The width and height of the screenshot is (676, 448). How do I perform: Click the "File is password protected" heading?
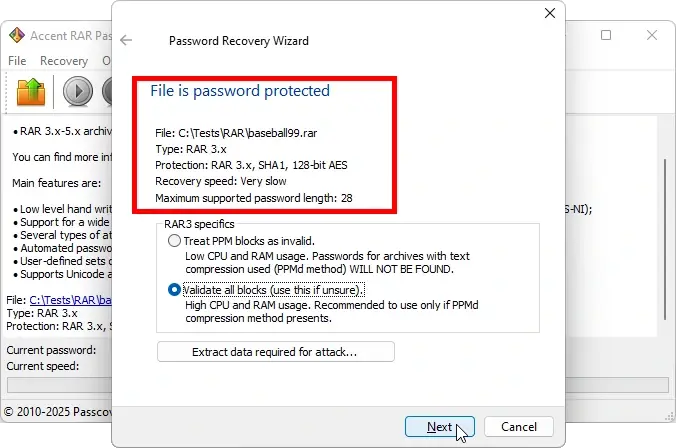tap(240, 91)
